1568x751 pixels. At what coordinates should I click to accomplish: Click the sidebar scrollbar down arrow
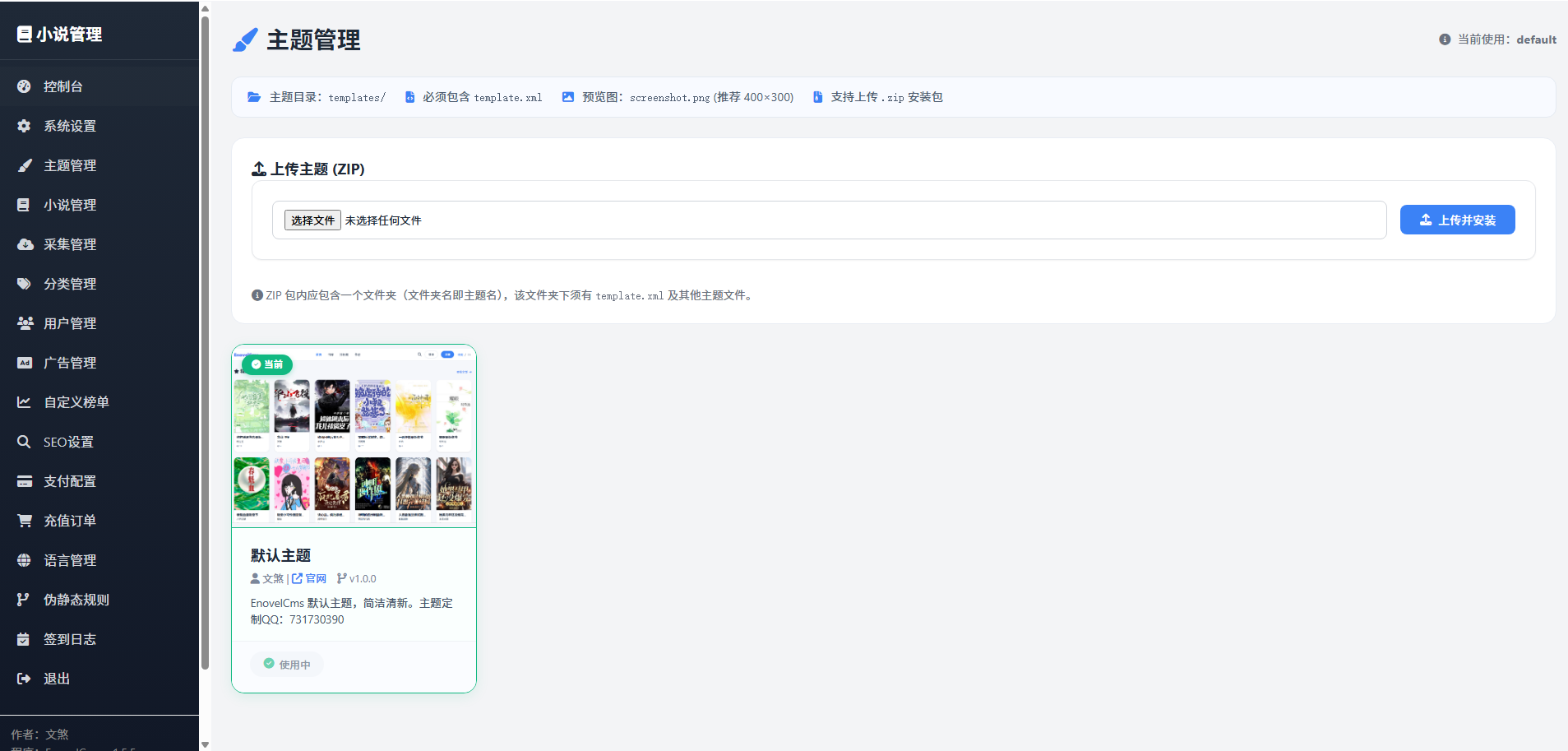(205, 744)
